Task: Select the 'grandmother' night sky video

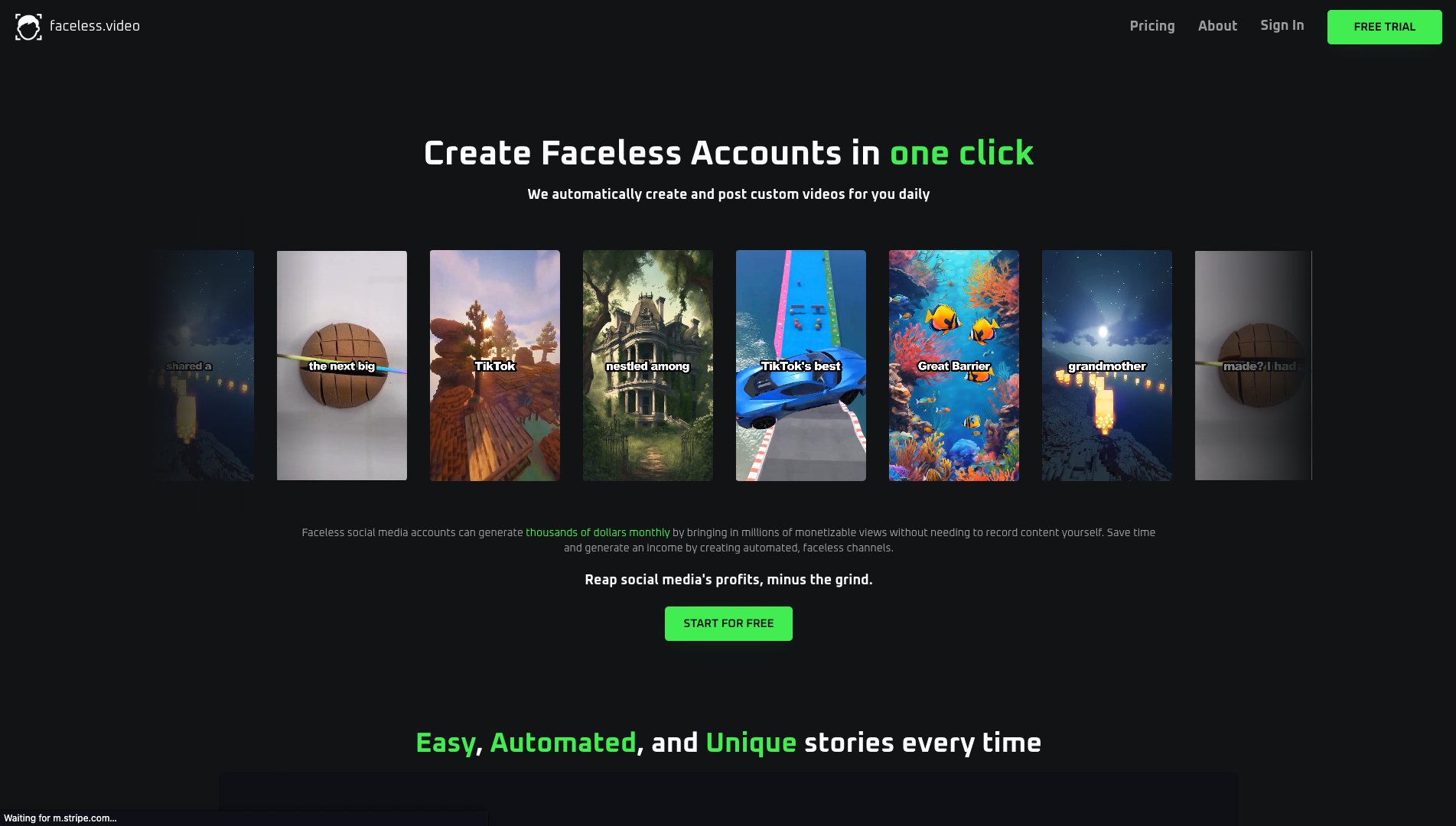Action: [1107, 366]
